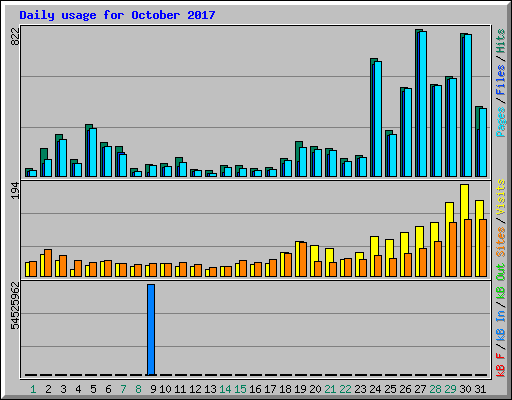Image resolution: width=512 pixels, height=400 pixels.
Task: Click day label 29 on the x-axis
Action: click(x=450, y=389)
